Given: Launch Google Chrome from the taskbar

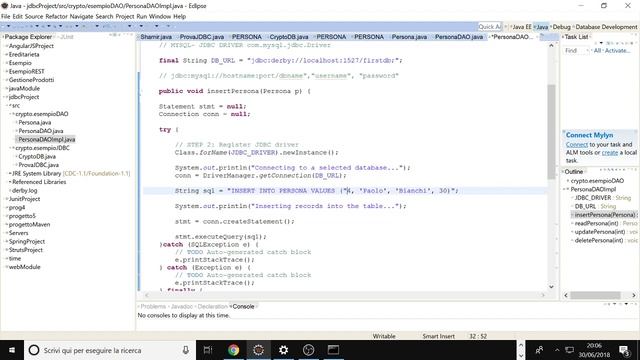Looking at the screenshot, I should pyautogui.click(x=233, y=350).
